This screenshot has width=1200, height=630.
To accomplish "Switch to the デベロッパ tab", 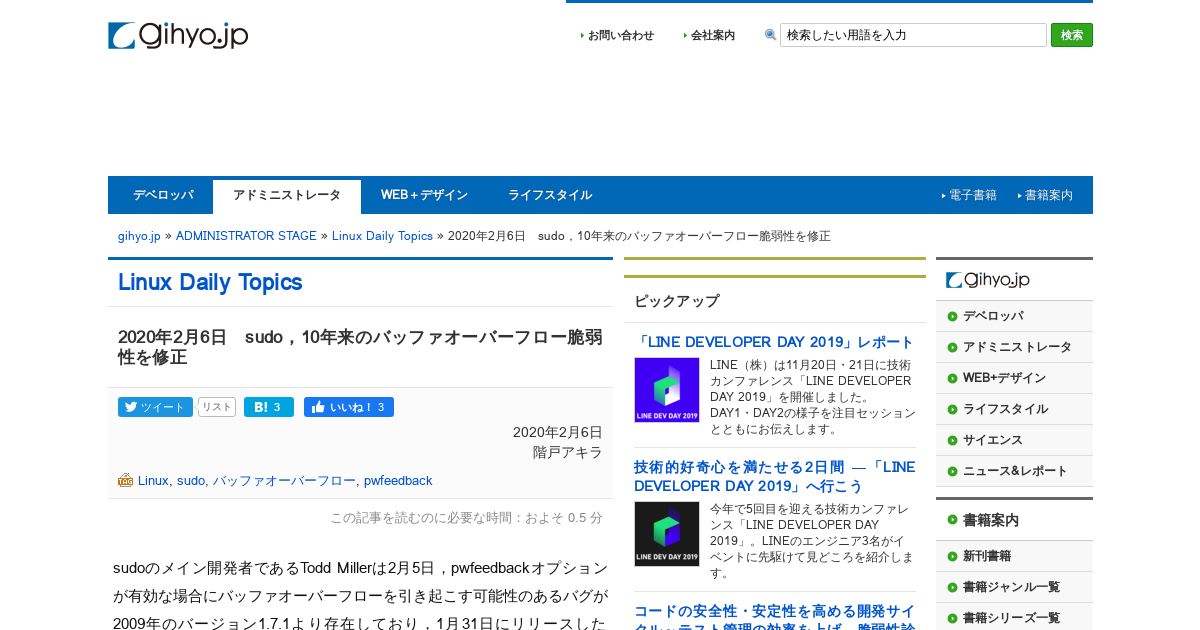I will [x=163, y=195].
